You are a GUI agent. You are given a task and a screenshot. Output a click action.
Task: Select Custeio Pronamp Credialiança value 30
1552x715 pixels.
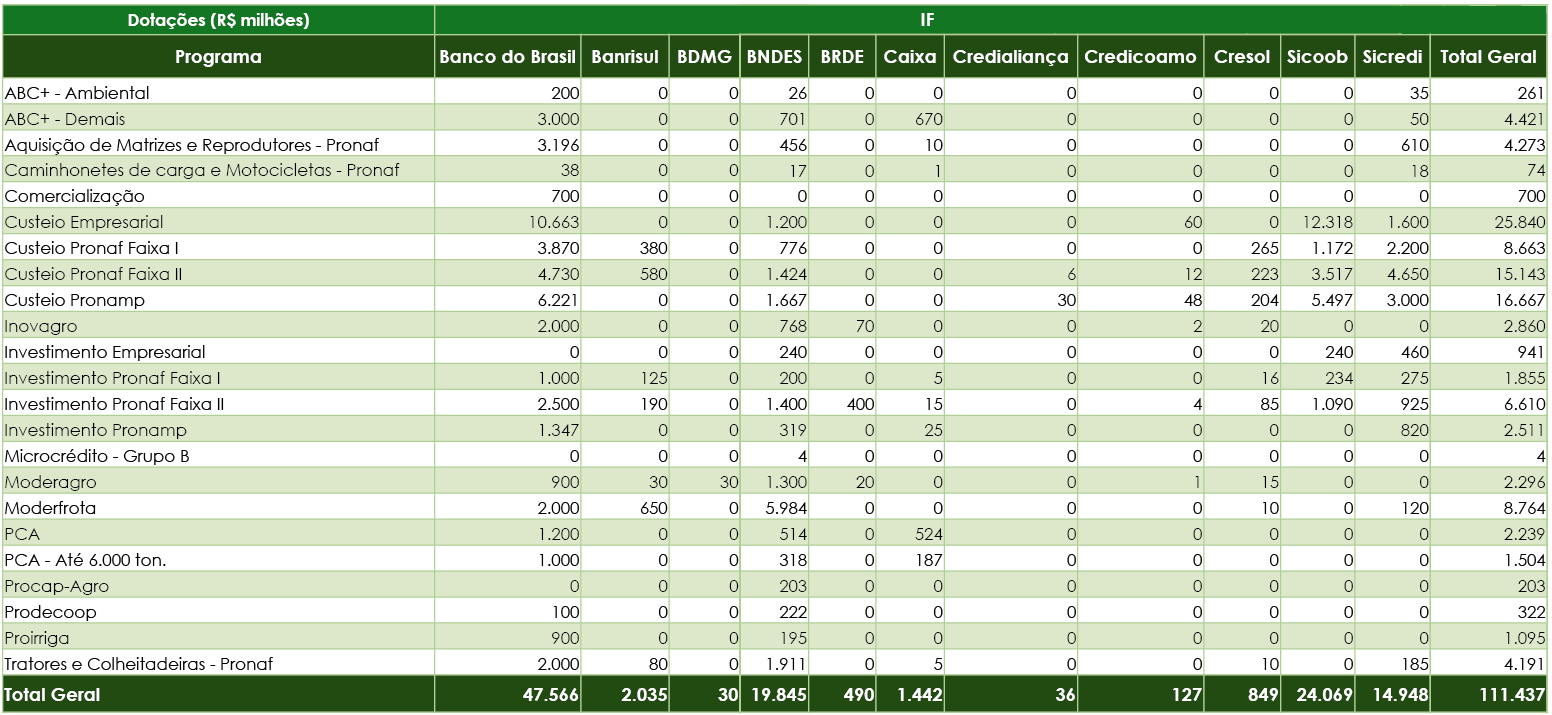point(1011,300)
